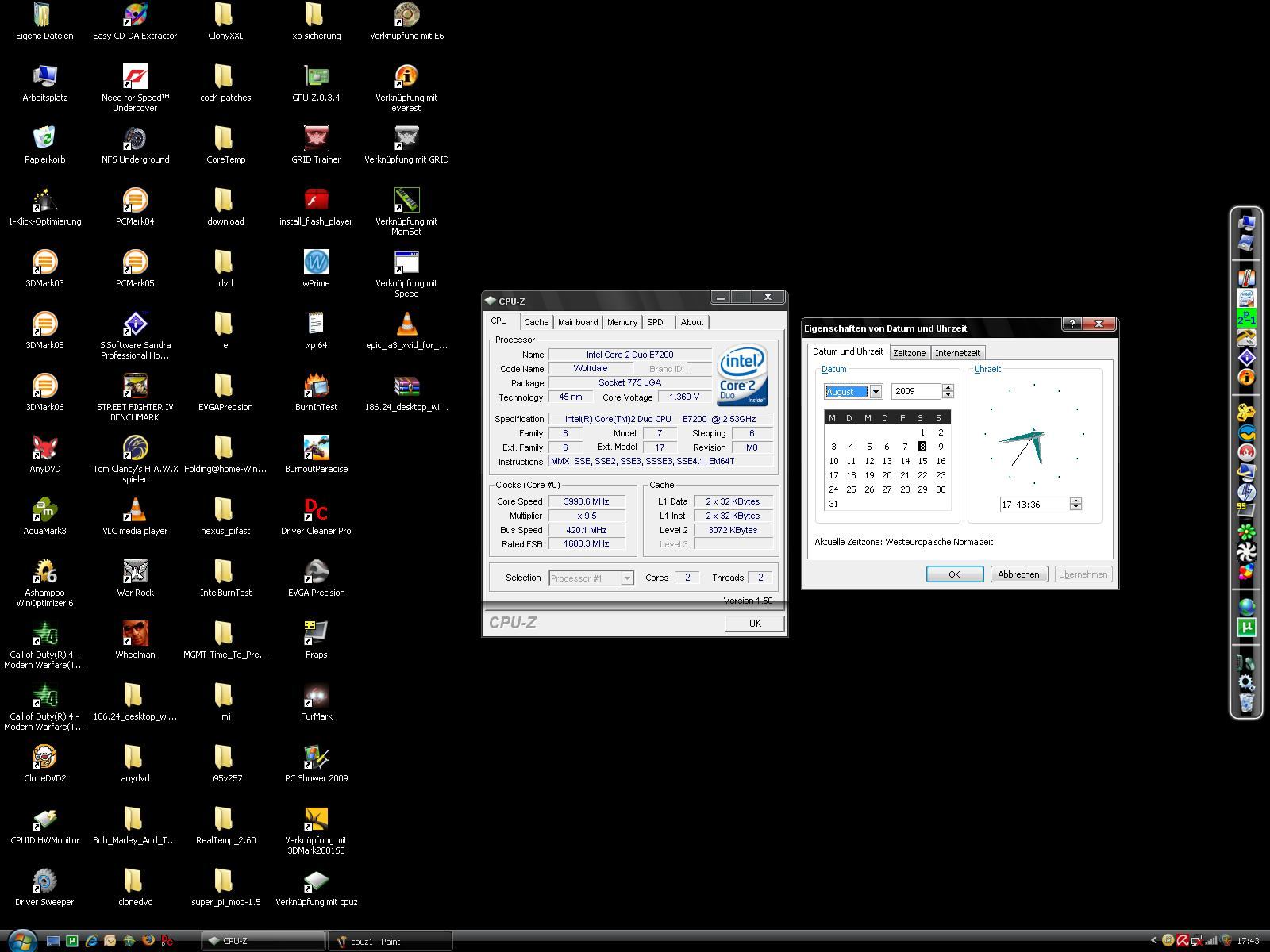Open the Internetzeit tab
Image resolution: width=1270 pixels, height=952 pixels.
(x=957, y=353)
